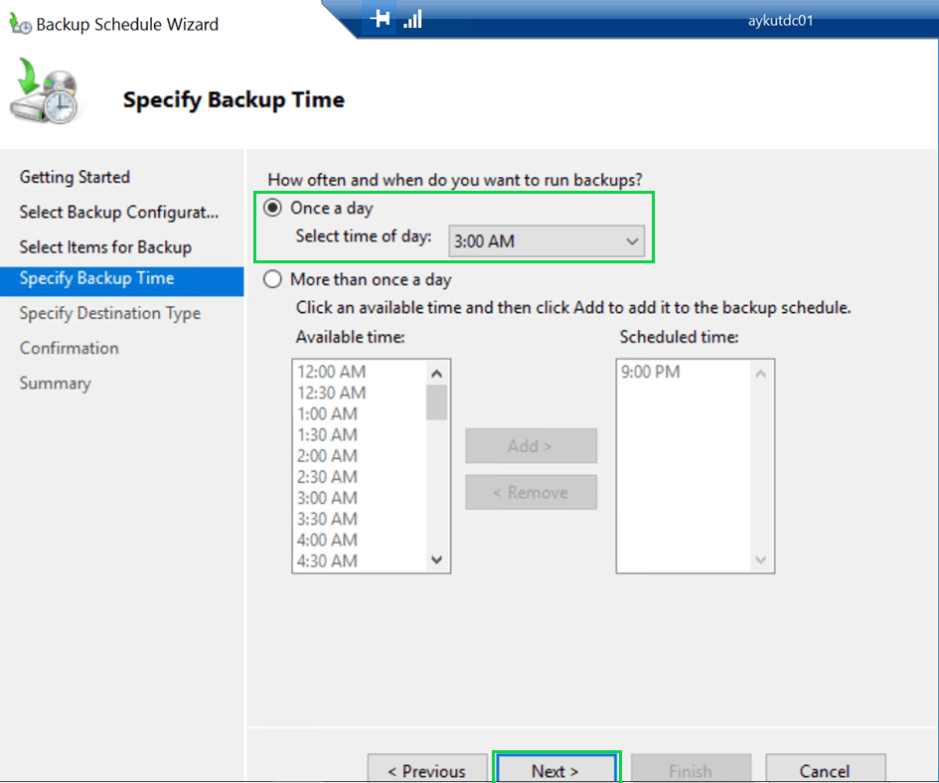Click the backup disk-and-clock header icon
Image resolution: width=939 pixels, height=783 pixels.
click(x=45, y=97)
